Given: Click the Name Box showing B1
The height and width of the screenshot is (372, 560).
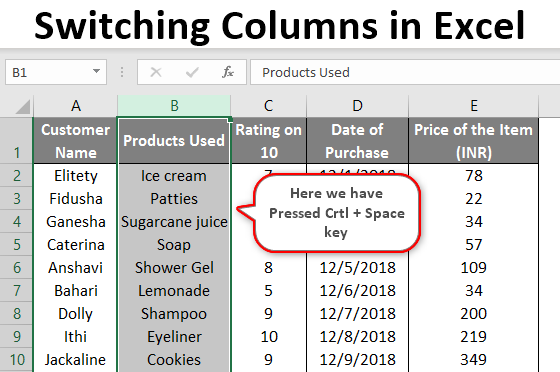Looking at the screenshot, I should [56, 72].
